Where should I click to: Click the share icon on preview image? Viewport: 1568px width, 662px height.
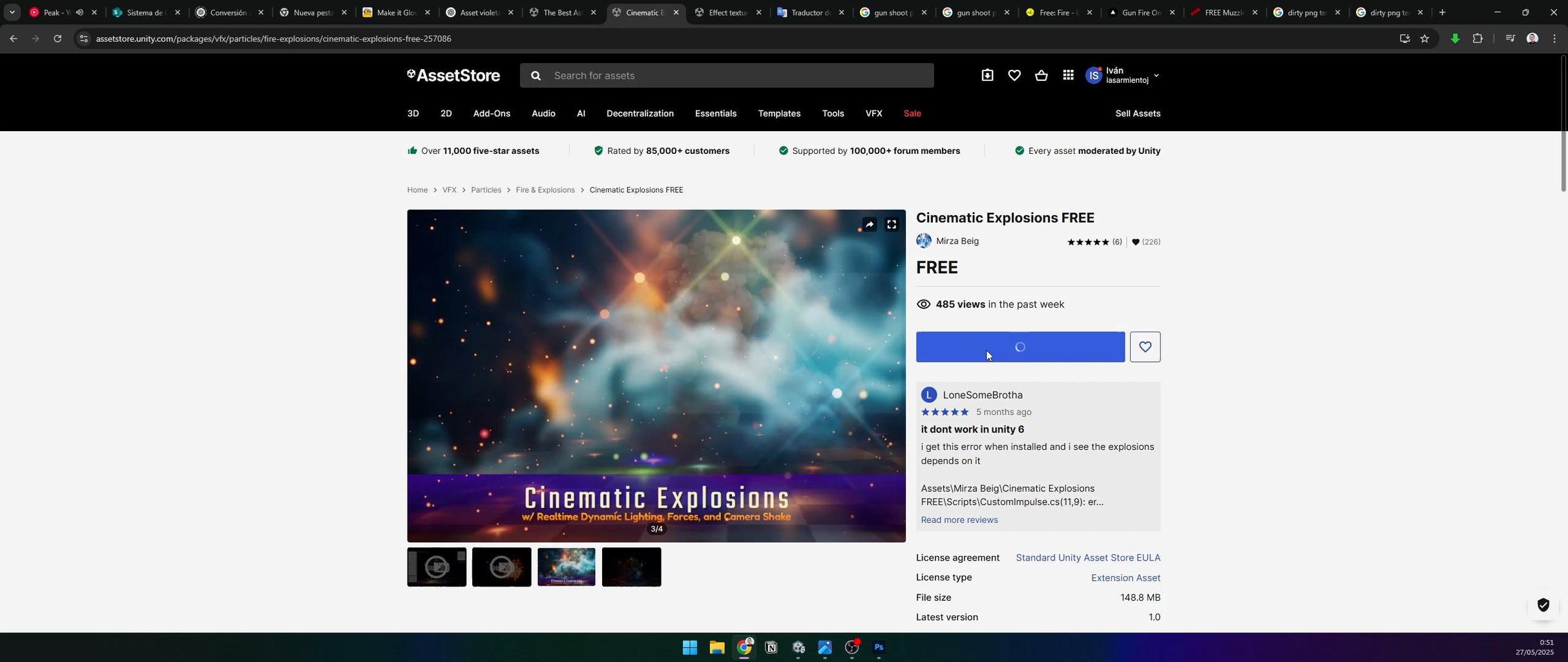point(870,224)
